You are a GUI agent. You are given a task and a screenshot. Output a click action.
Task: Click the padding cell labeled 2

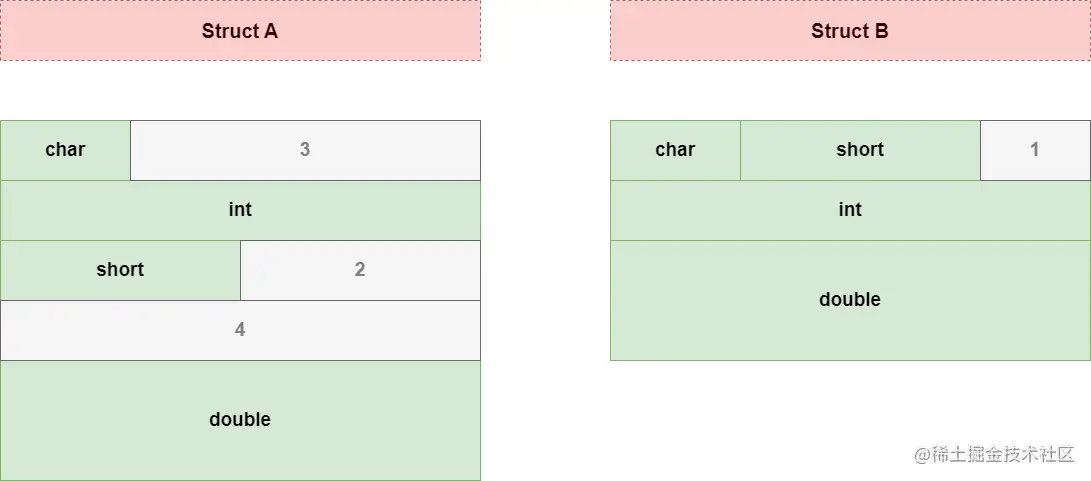click(x=360, y=270)
